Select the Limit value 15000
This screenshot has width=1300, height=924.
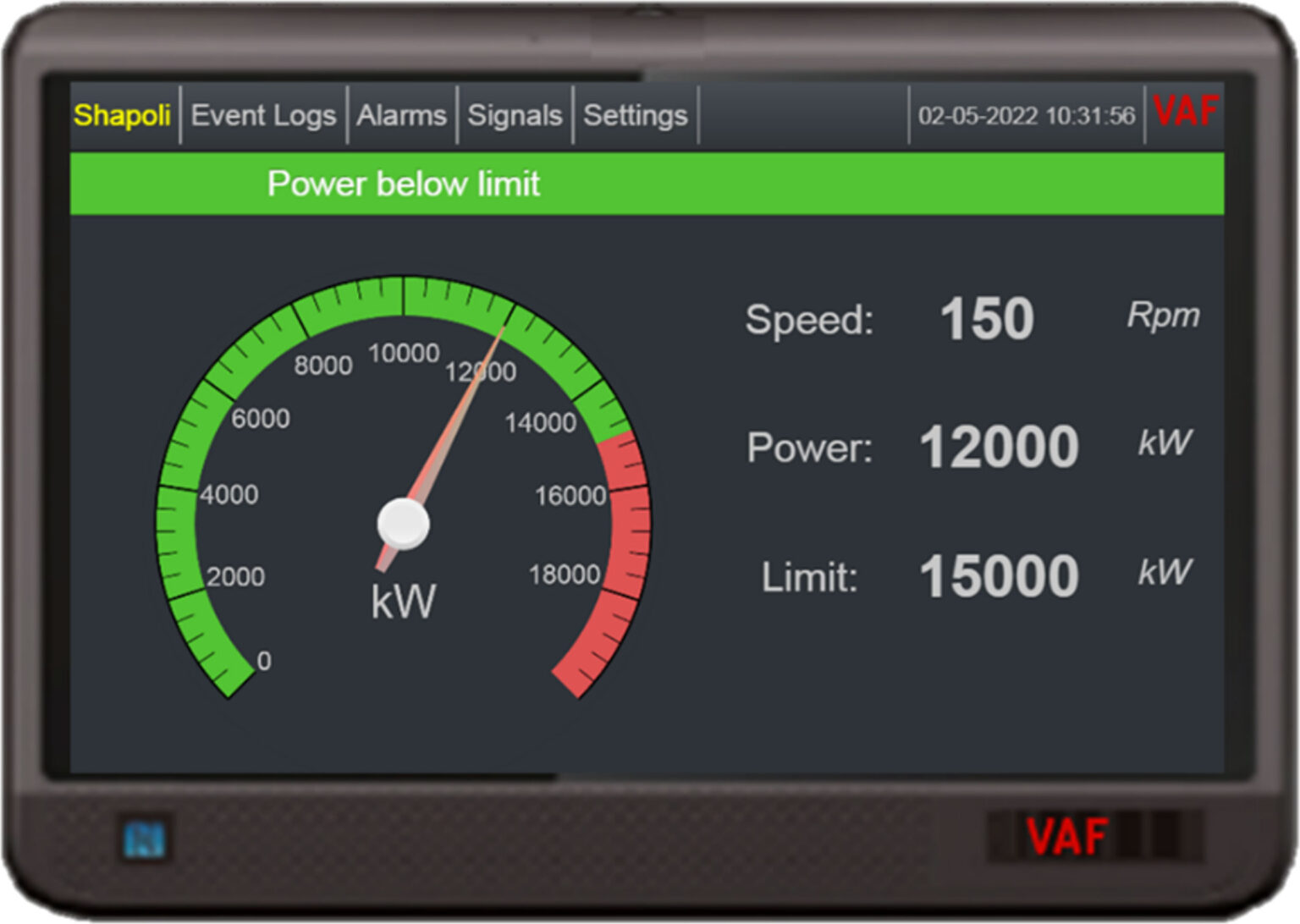click(999, 576)
